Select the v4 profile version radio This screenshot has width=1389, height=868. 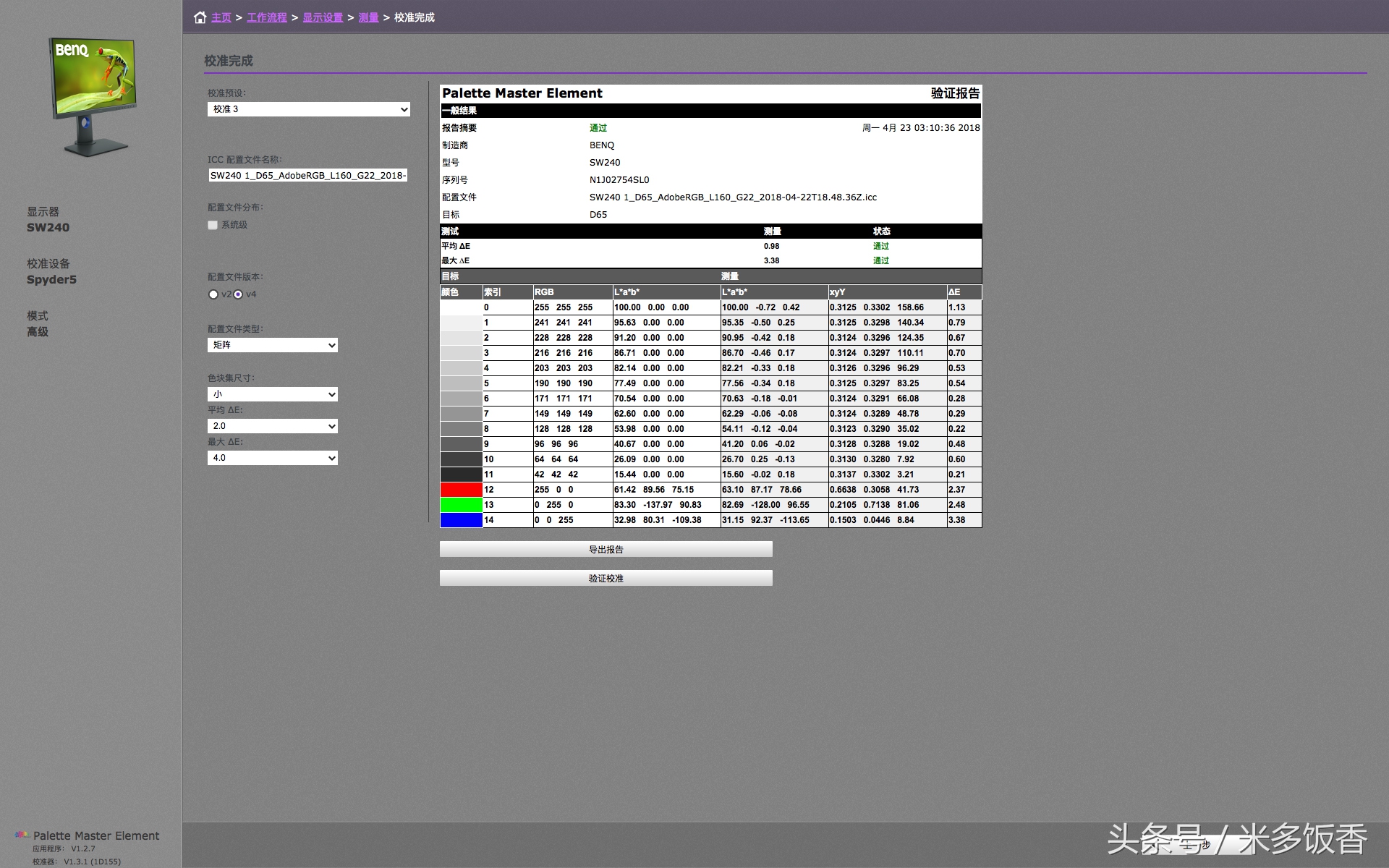point(238,294)
